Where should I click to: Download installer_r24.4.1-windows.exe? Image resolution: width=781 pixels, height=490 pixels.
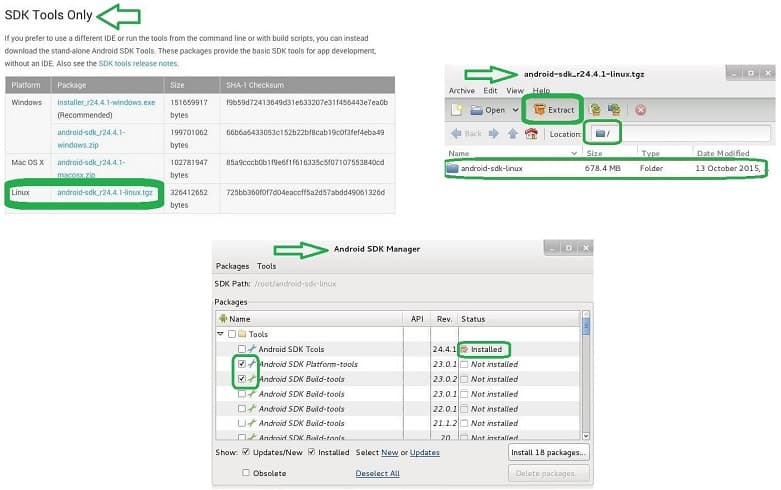(106, 102)
